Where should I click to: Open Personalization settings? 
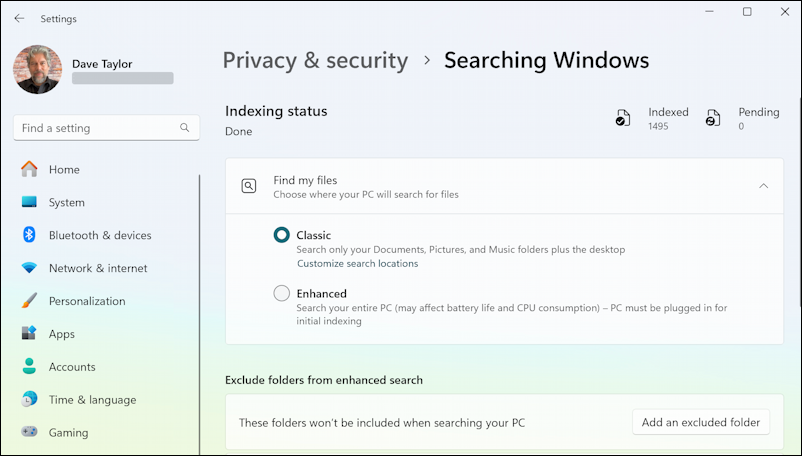(87, 301)
